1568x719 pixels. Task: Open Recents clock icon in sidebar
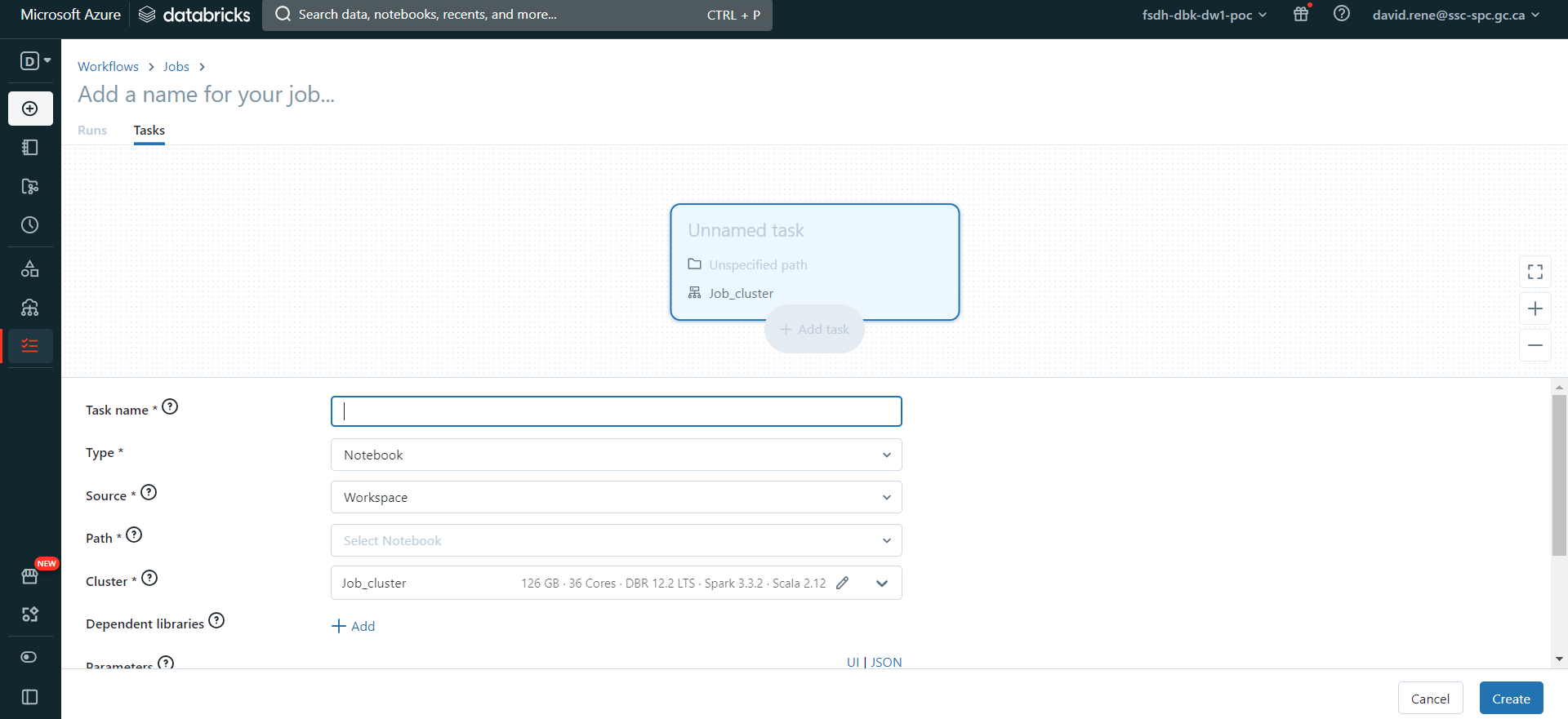click(x=30, y=225)
